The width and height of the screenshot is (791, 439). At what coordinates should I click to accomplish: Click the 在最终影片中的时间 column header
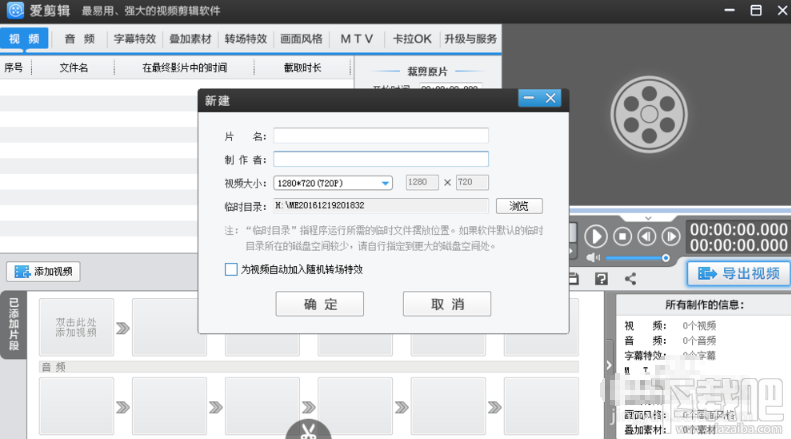click(185, 68)
